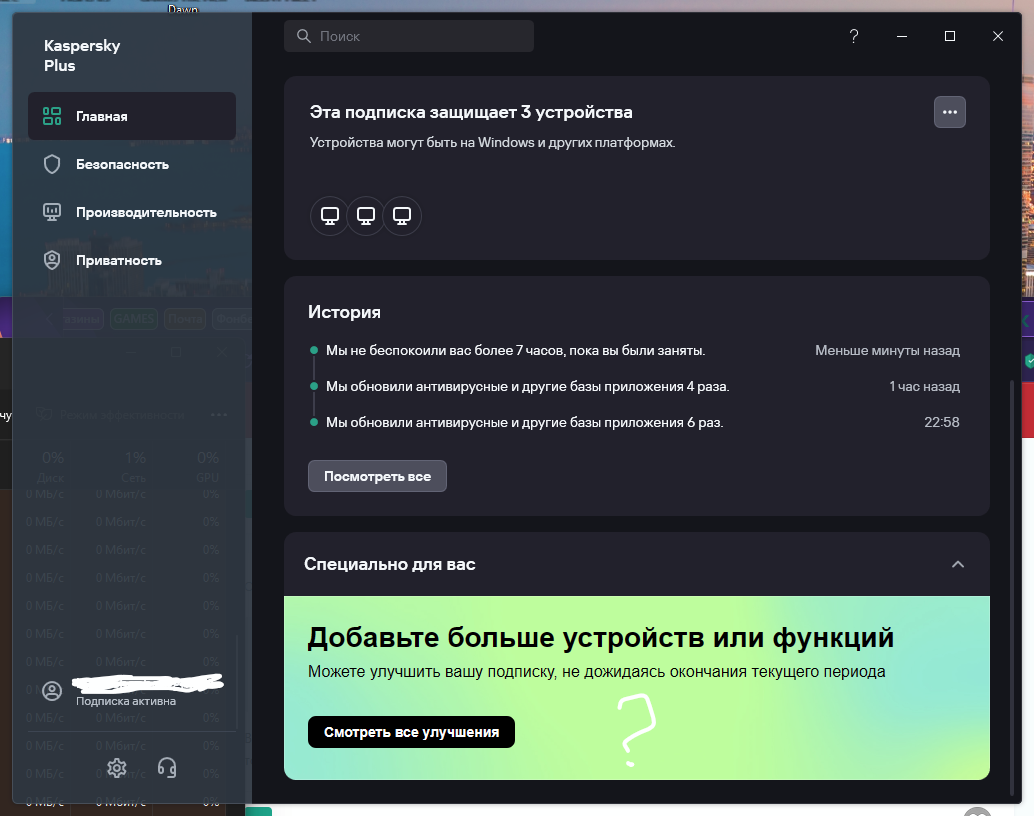The width and height of the screenshot is (1034, 816).
Task: Click the account profile avatar icon
Action: point(52,691)
